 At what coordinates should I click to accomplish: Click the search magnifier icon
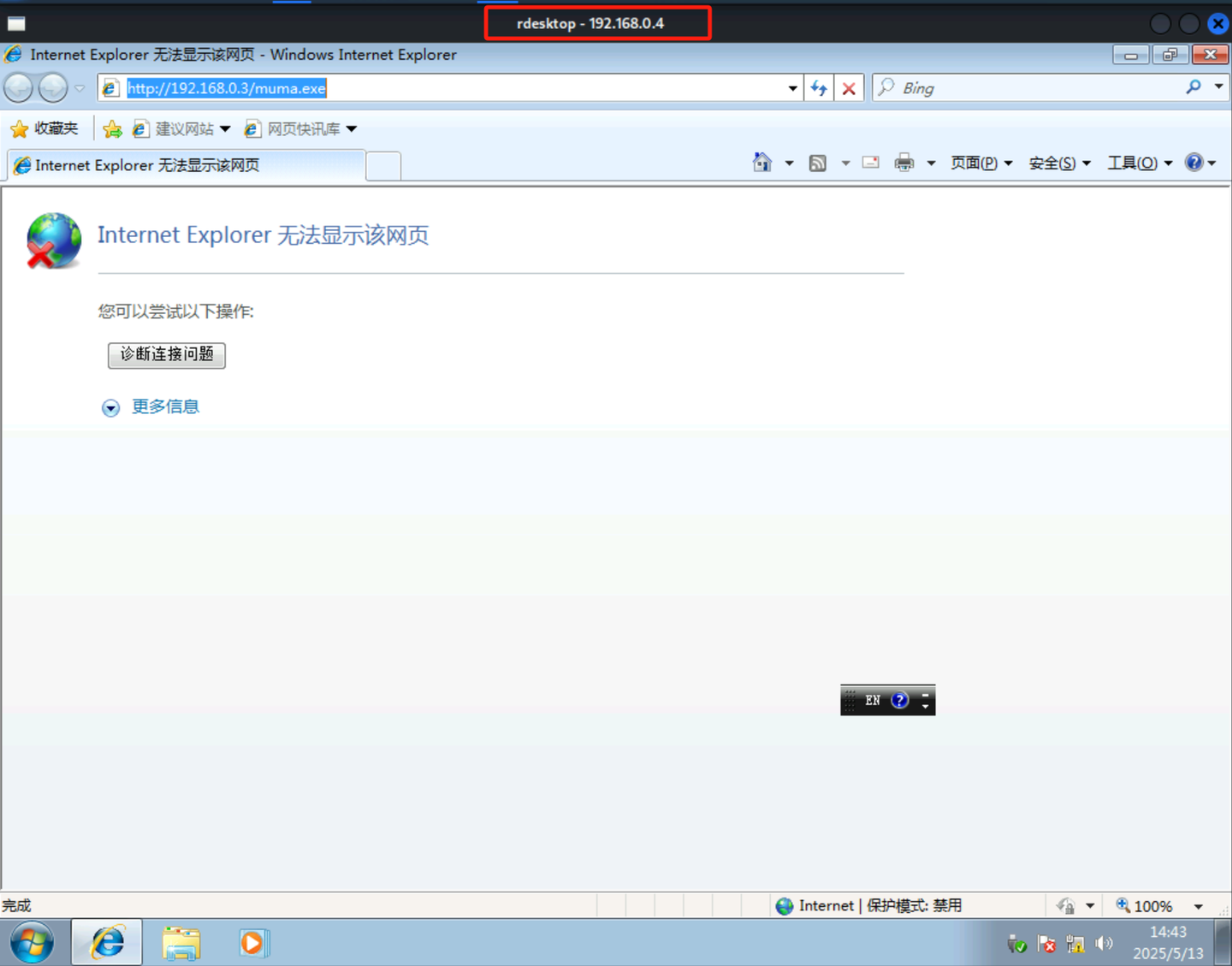coord(1193,87)
